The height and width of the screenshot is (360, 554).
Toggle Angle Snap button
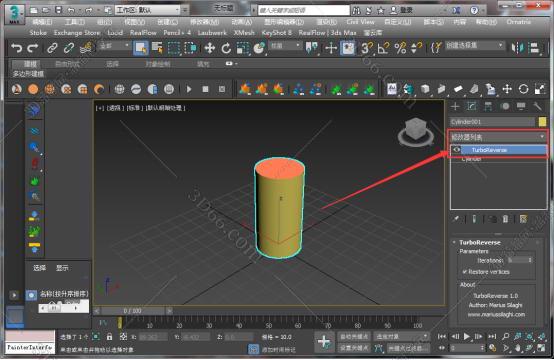coord(383,48)
